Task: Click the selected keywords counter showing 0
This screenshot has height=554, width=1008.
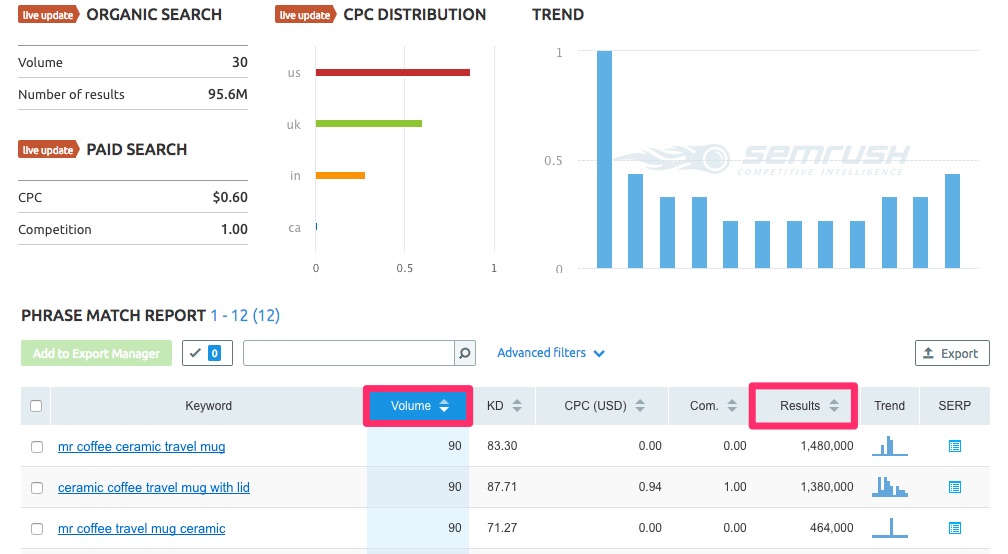Action: coord(207,353)
